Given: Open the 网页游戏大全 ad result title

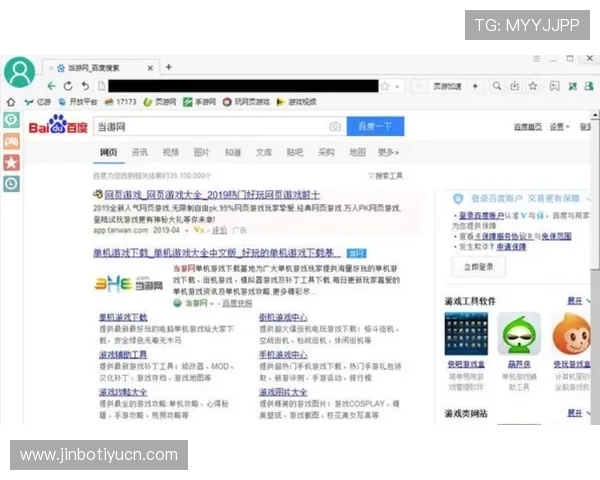Looking at the screenshot, I should [x=212, y=195].
